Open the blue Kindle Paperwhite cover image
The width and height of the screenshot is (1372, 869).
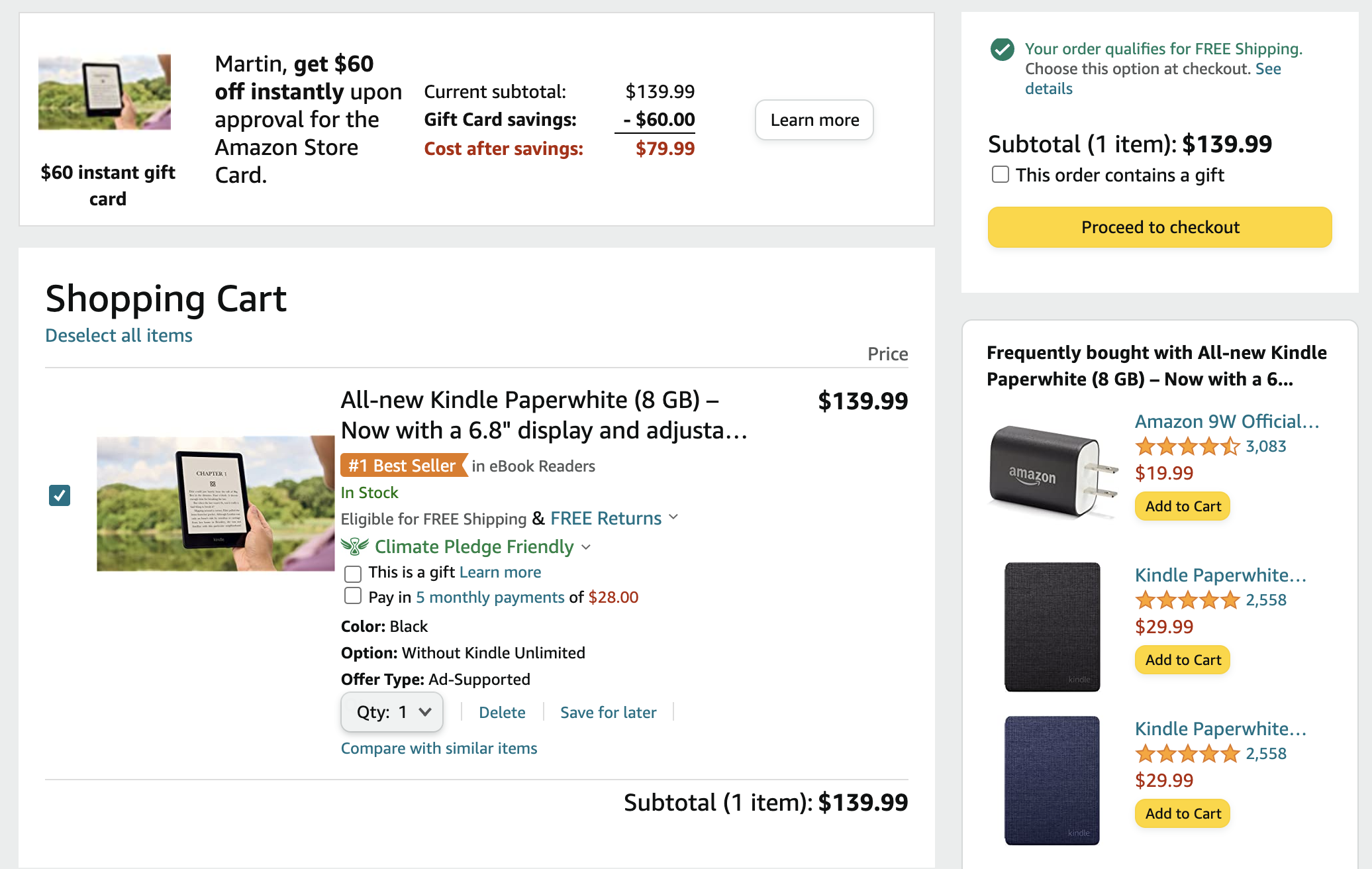pos(1052,780)
